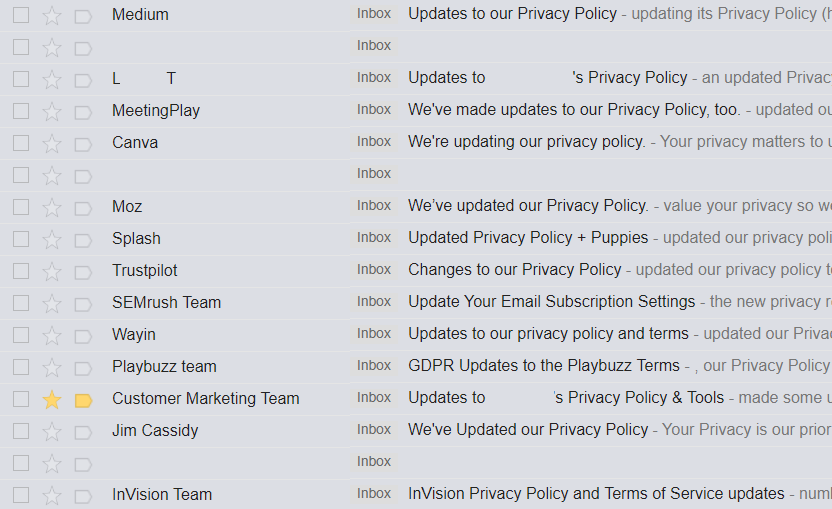Select the Medium email checkbox
Image resolution: width=832 pixels, height=509 pixels.
click(x=21, y=15)
